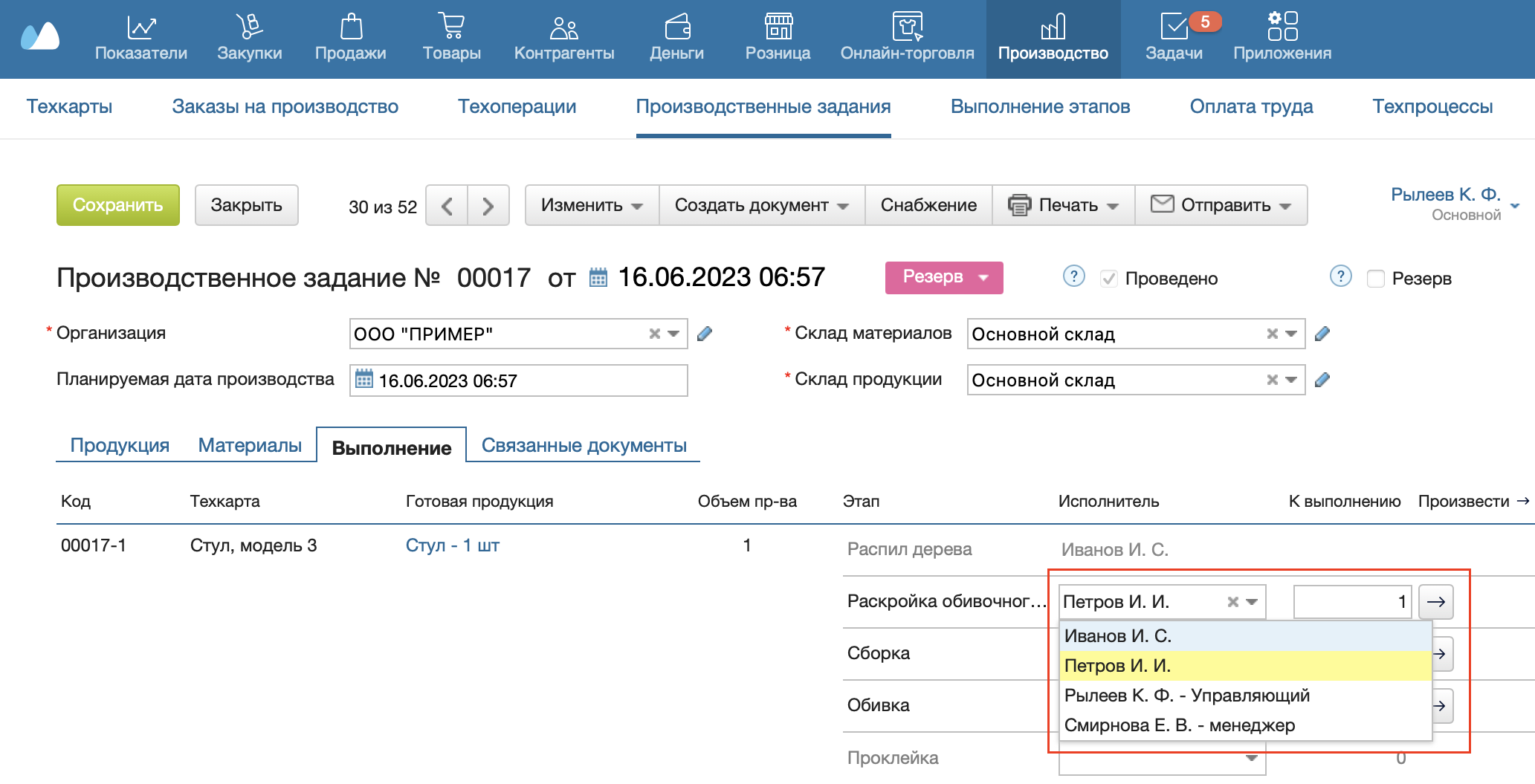Open the Проклейка executor dropdown
Image resolution: width=1535 pixels, height=784 pixels.
[x=1252, y=758]
